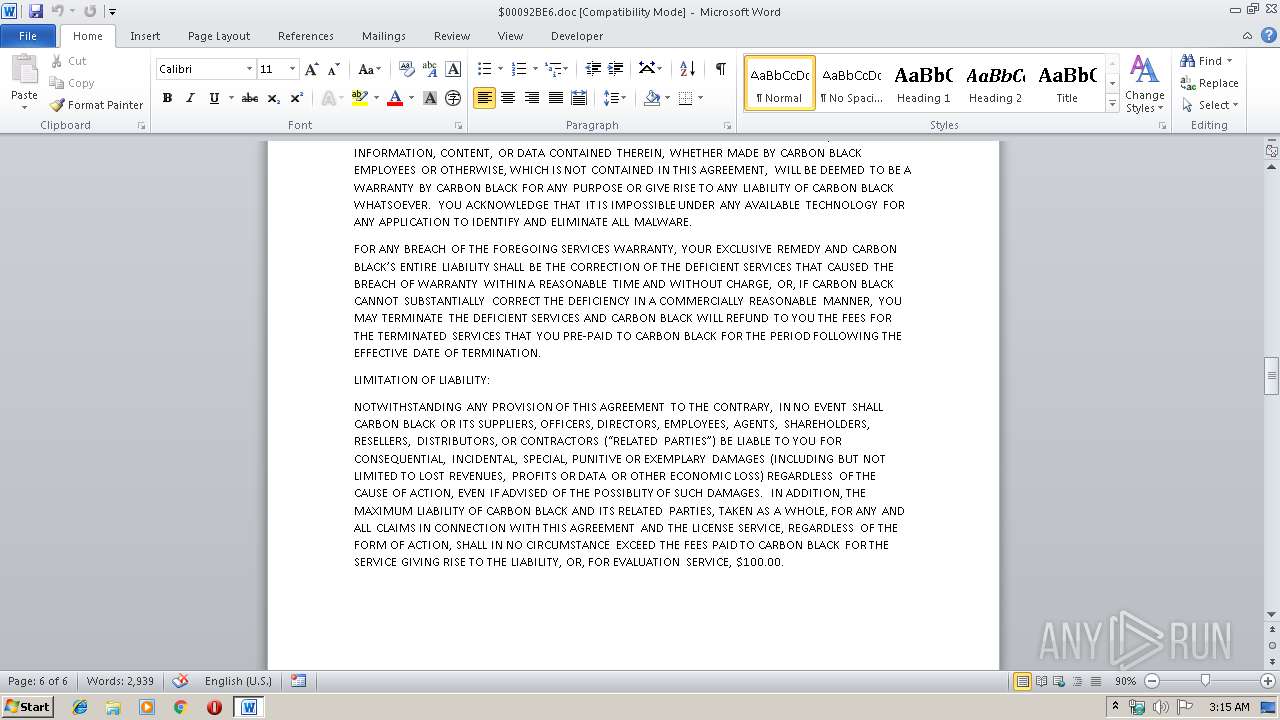Open Change Case dropdown
This screenshot has width=1280, height=720.
pyautogui.click(x=368, y=69)
